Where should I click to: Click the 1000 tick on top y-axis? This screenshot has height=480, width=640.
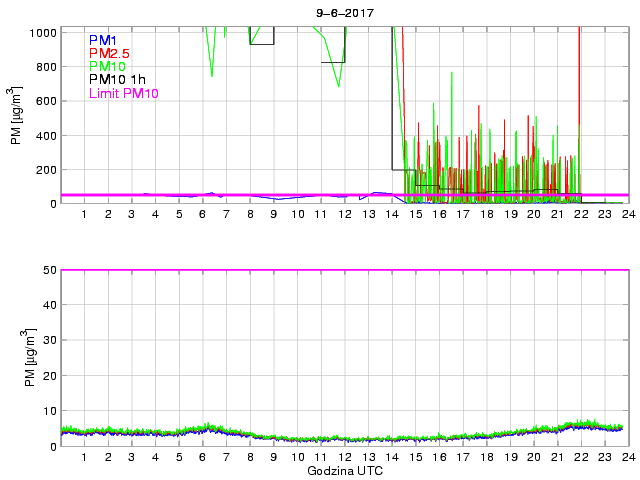(42, 32)
